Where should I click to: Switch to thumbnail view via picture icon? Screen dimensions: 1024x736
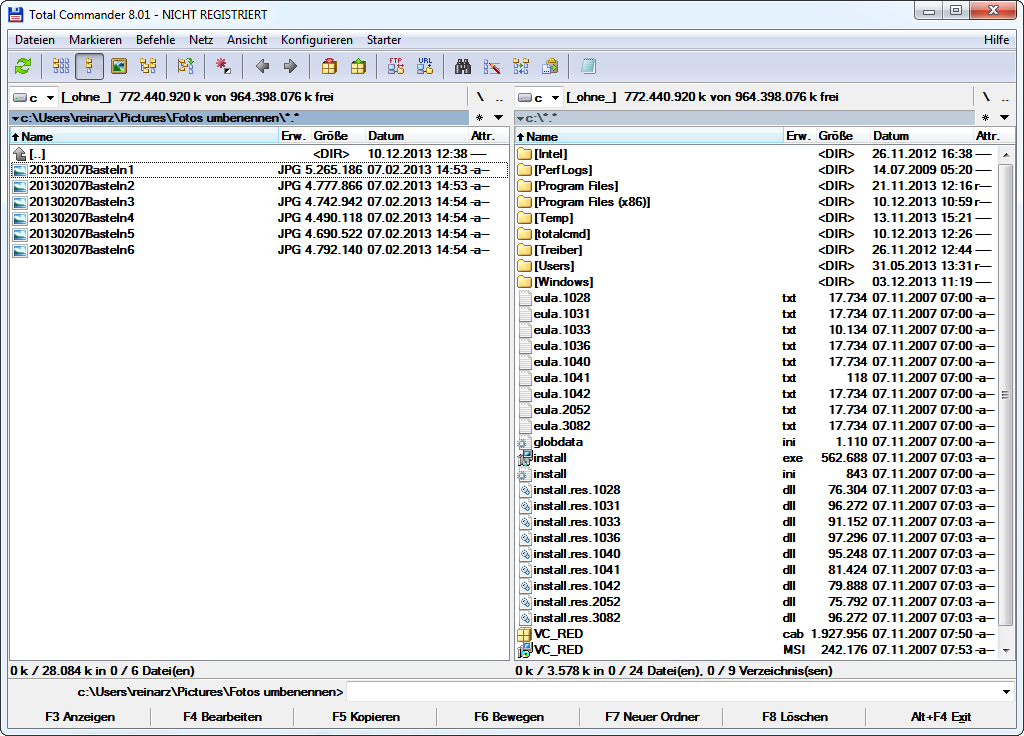119,67
